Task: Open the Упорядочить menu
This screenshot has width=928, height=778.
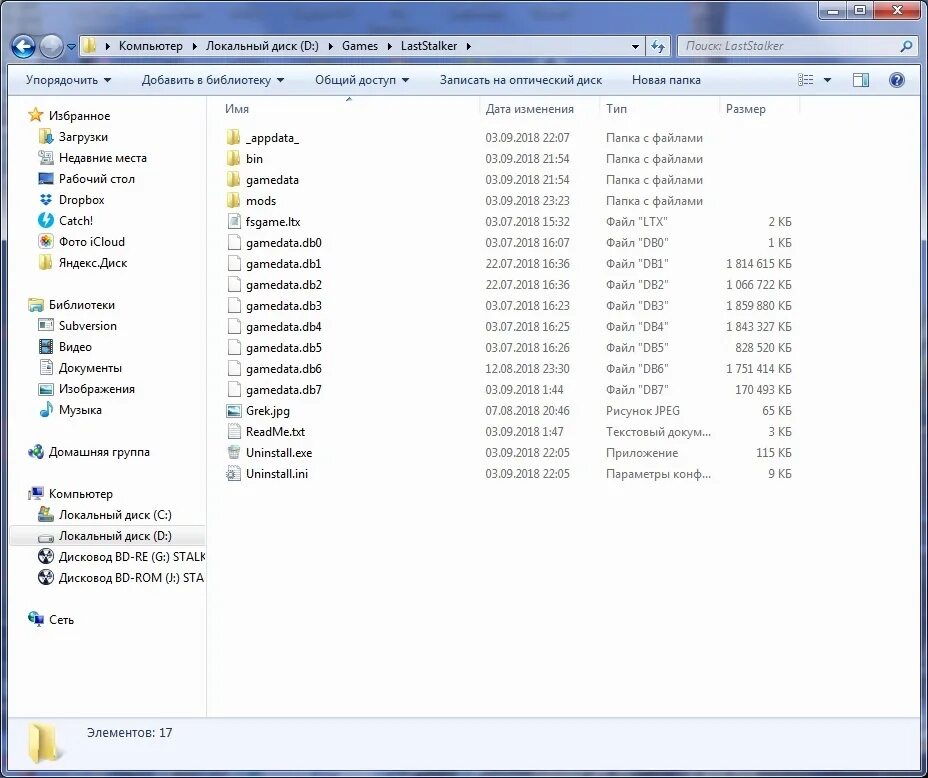Action: tap(68, 80)
